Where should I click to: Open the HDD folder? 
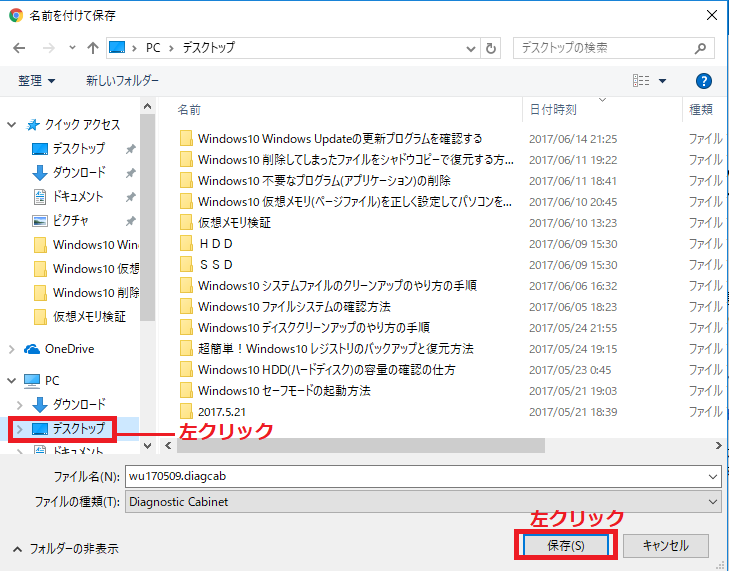pyautogui.click(x=215, y=243)
